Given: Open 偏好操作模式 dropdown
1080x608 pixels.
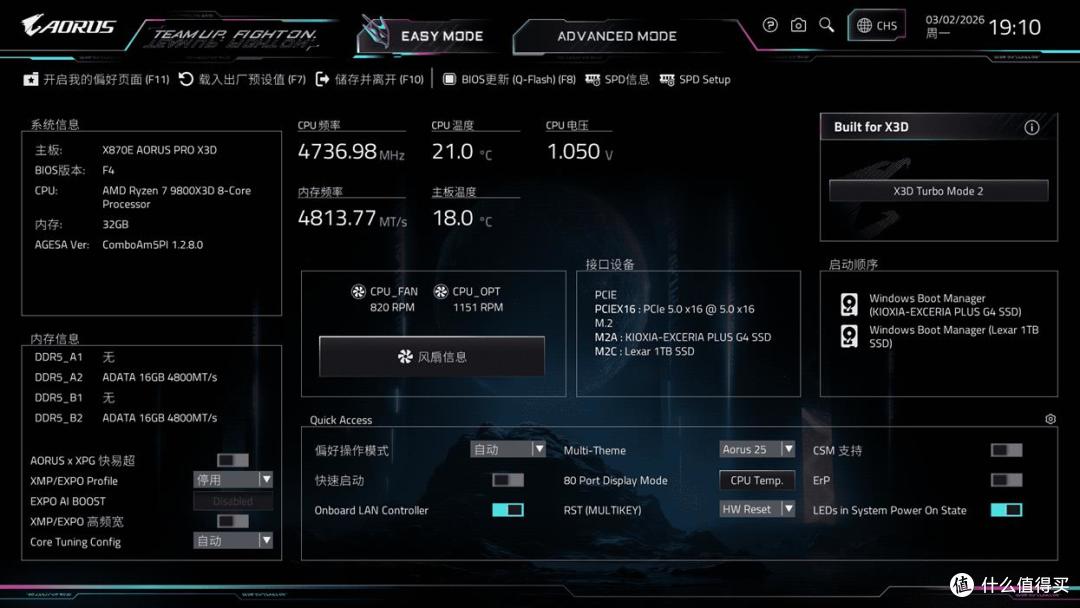Looking at the screenshot, I should (x=508, y=450).
